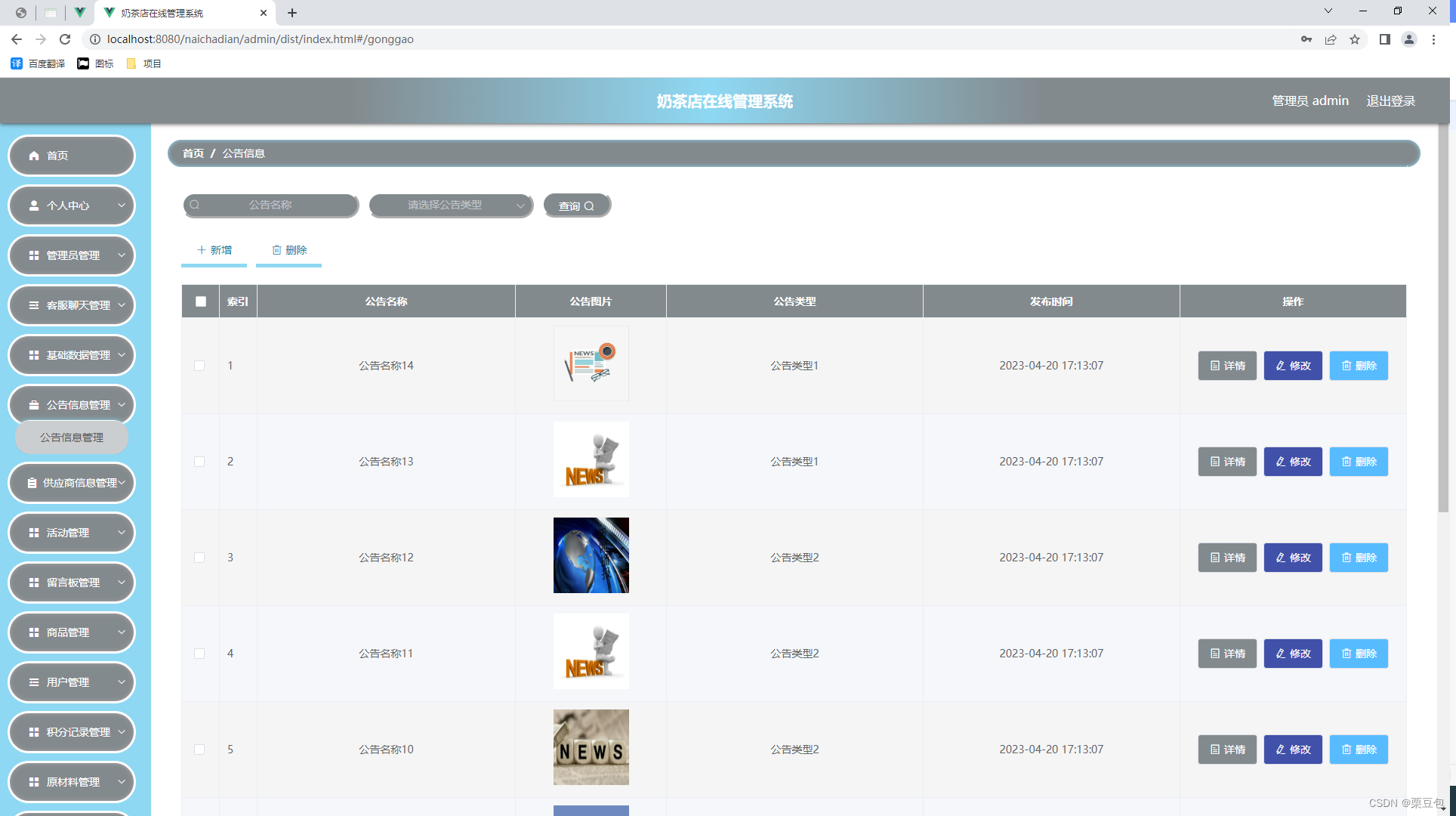1456x816 pixels.
Task: Open the 百度翻译 bookmark icon
Action: pyautogui.click(x=17, y=63)
